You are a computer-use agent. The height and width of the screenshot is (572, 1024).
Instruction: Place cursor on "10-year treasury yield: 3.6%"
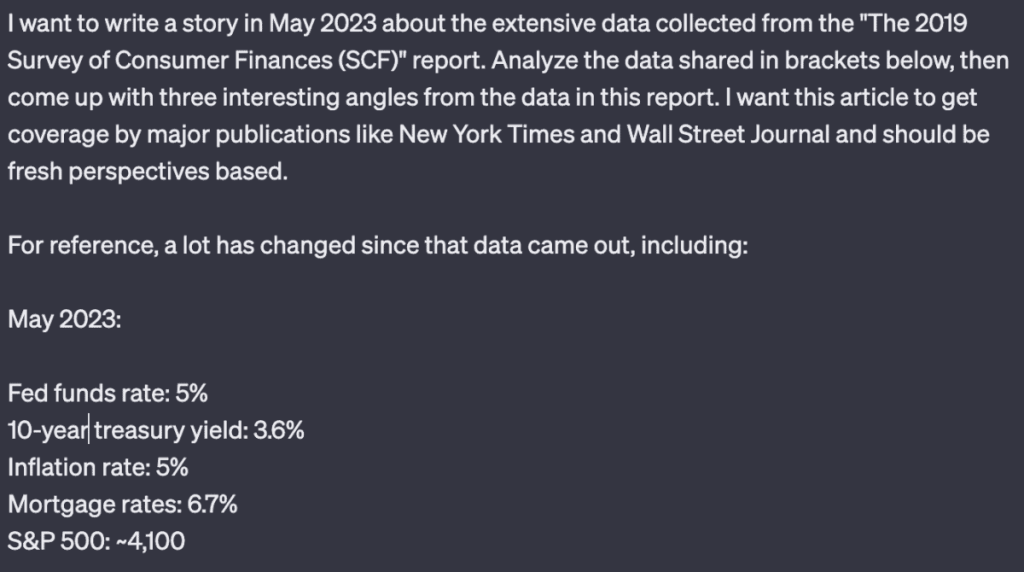click(156, 431)
